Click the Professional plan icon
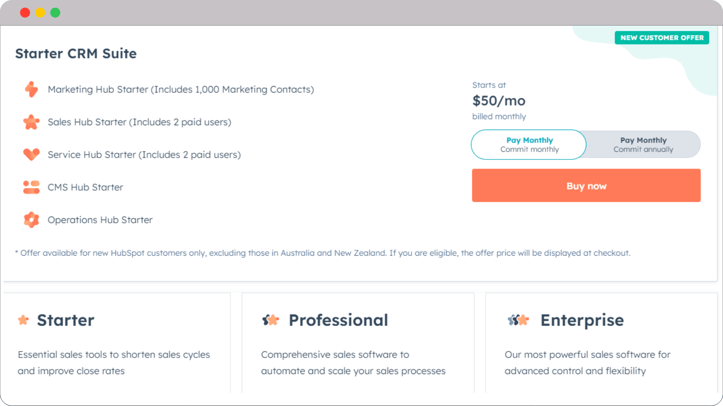The height and width of the screenshot is (406, 723). tap(270, 320)
